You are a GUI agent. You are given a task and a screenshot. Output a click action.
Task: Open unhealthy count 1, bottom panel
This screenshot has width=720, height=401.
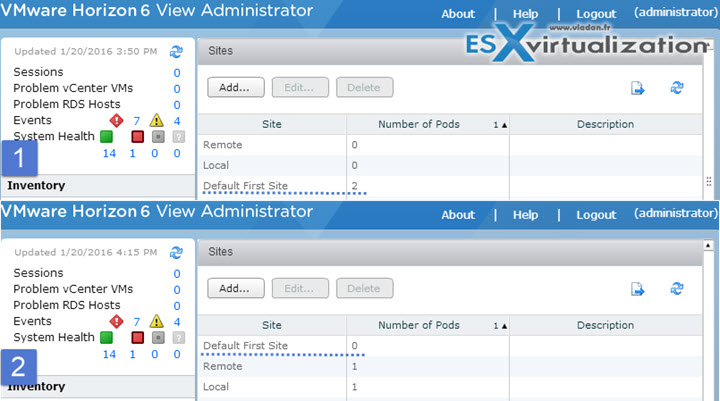click(x=133, y=355)
